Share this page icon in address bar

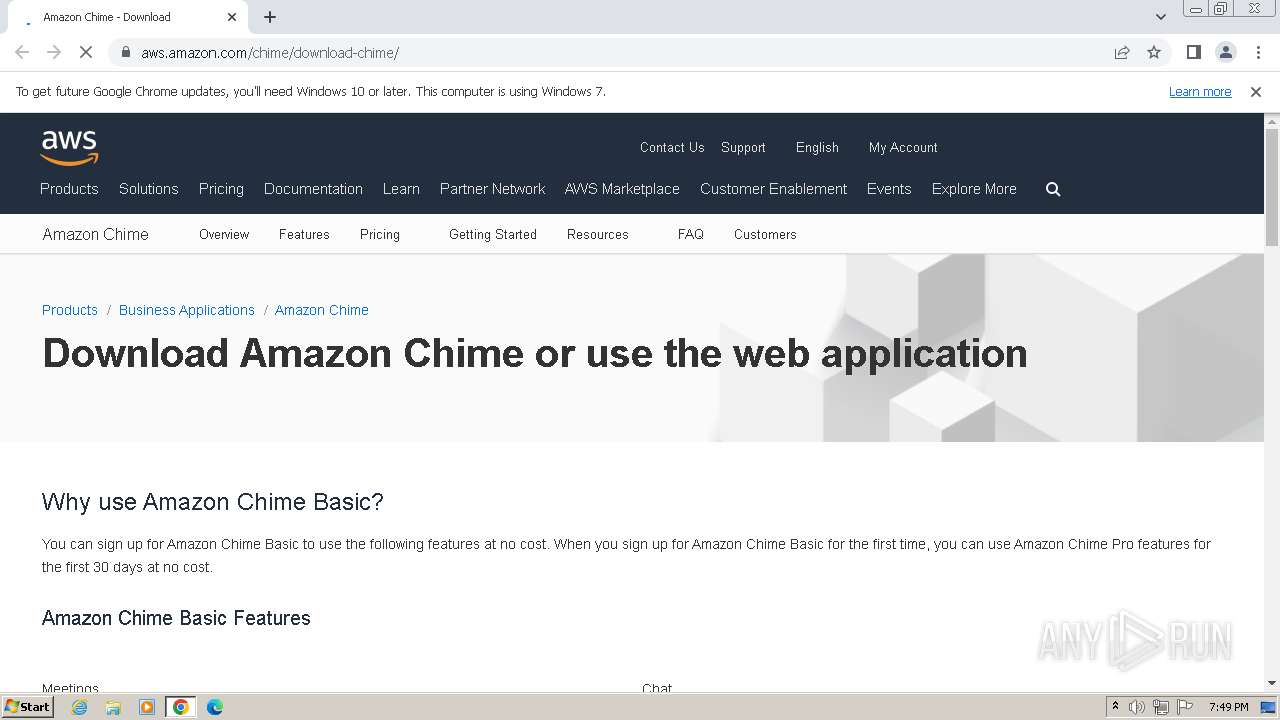[1122, 52]
